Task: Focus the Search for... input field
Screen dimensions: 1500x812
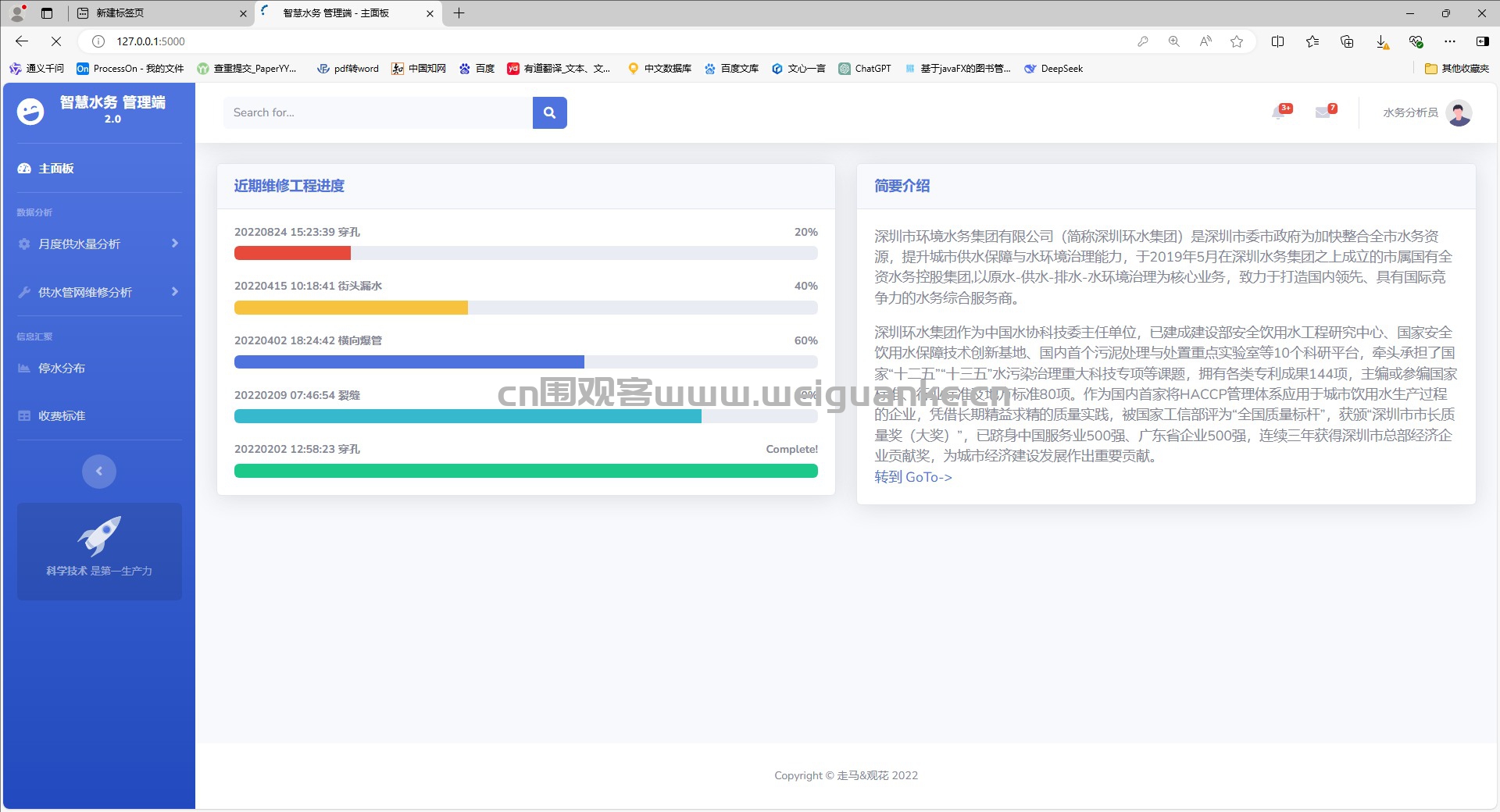Action: [378, 112]
